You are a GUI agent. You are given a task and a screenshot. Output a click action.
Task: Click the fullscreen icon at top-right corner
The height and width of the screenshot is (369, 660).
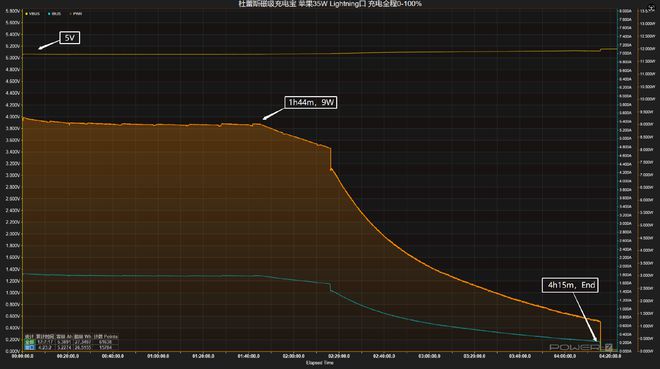tap(651, 8)
